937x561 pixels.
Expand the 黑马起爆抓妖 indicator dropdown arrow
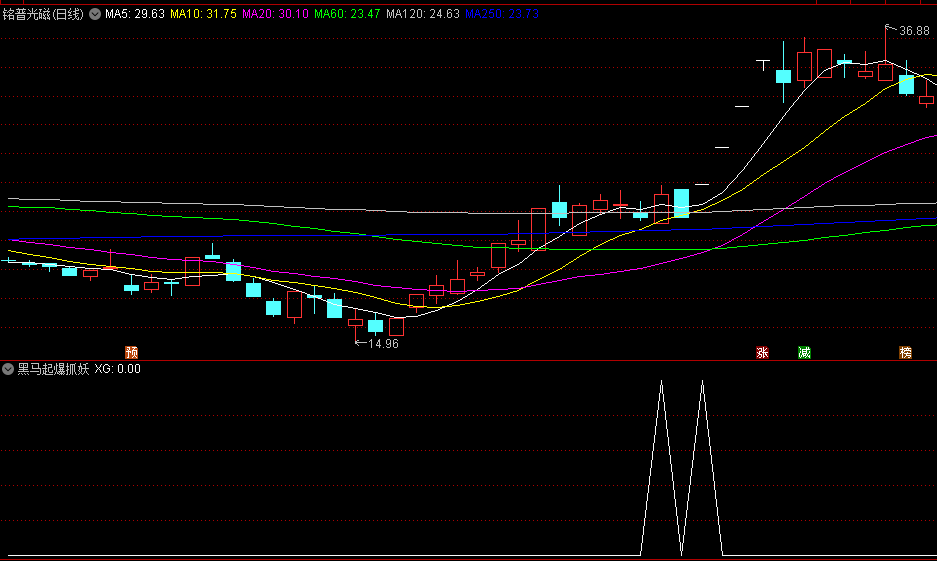(8, 369)
